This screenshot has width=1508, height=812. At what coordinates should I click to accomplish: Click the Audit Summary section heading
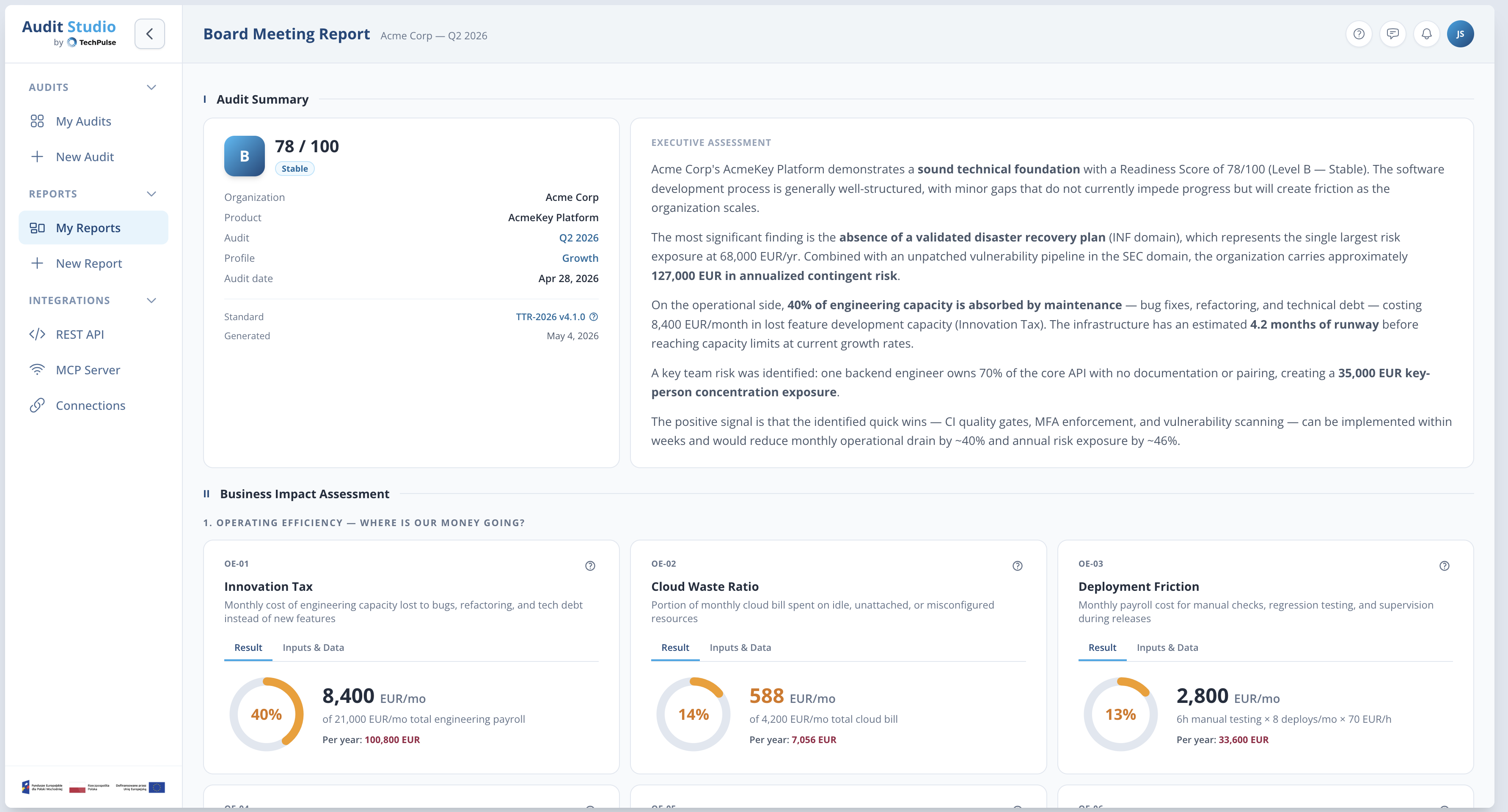click(262, 99)
